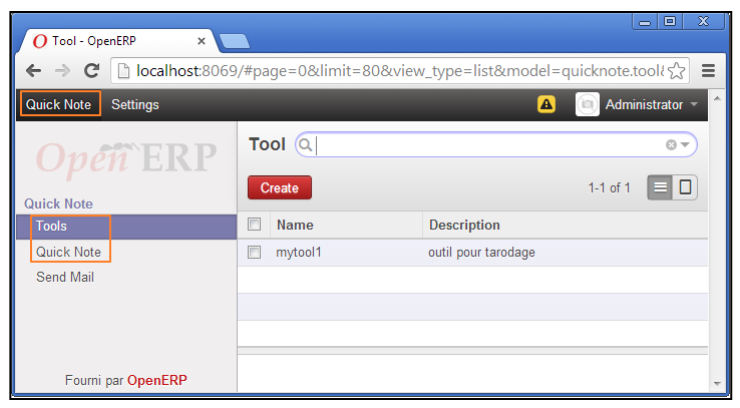
Task: Click the browser forward arrow
Action: [x=62, y=71]
